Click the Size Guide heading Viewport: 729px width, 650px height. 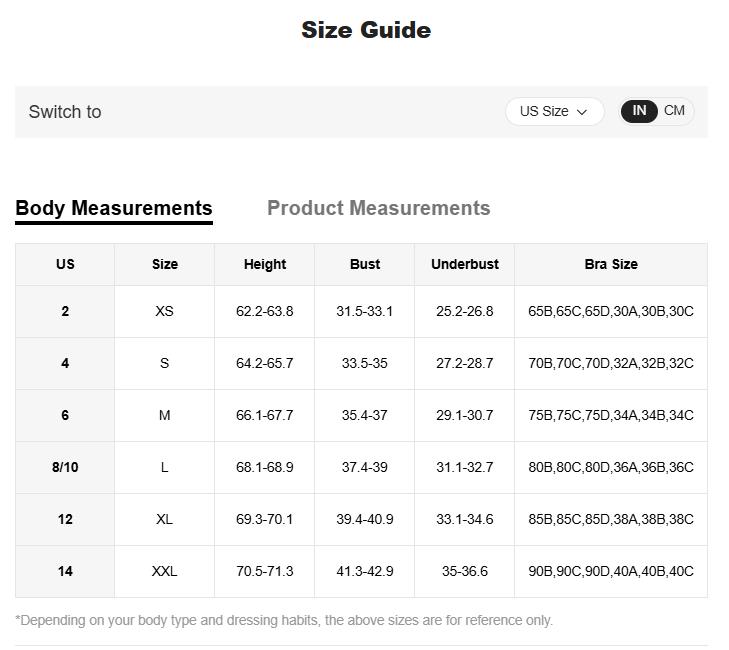(x=366, y=30)
